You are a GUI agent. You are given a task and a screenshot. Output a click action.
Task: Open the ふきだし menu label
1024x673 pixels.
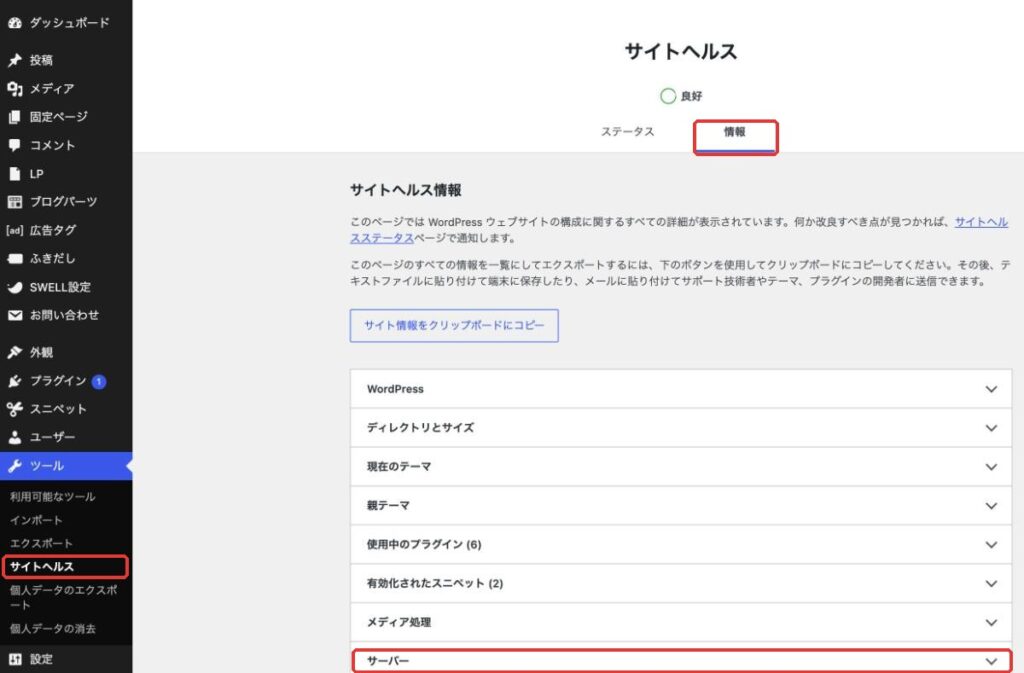coord(52,258)
